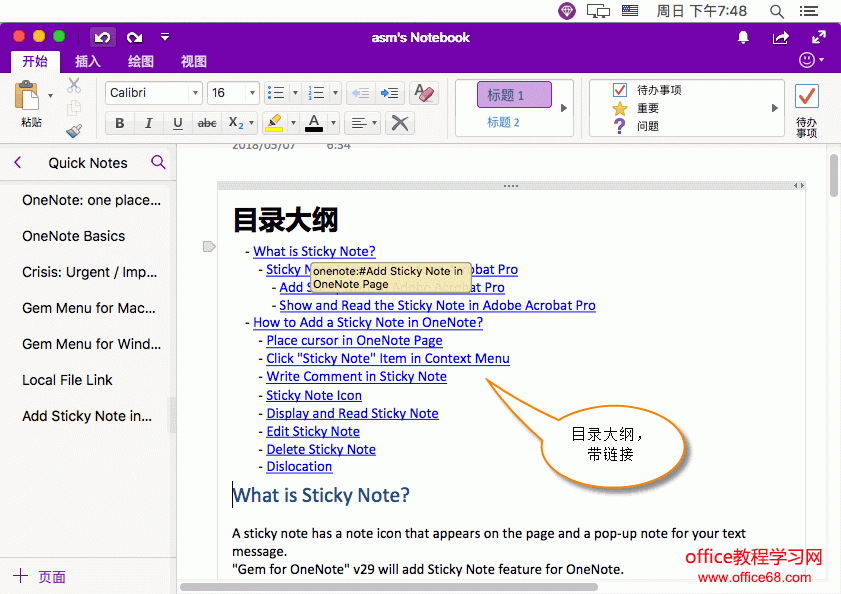Open the Calibri font name dropdown
Viewport: 841px width, 594px height.
[195, 93]
